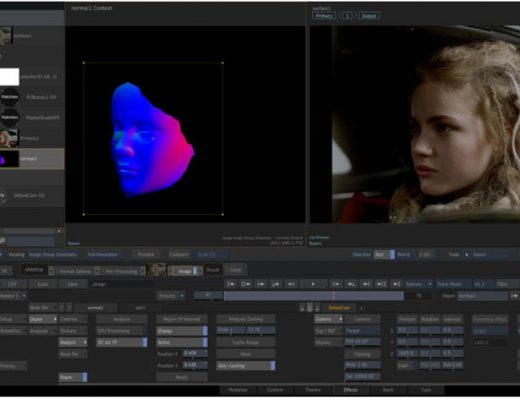Toggle the Selective Axis button

pos(384,254)
